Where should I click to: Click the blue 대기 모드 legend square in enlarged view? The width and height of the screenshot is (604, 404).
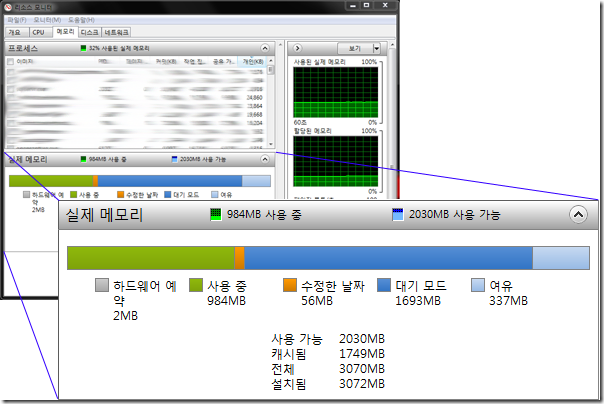click(382, 286)
